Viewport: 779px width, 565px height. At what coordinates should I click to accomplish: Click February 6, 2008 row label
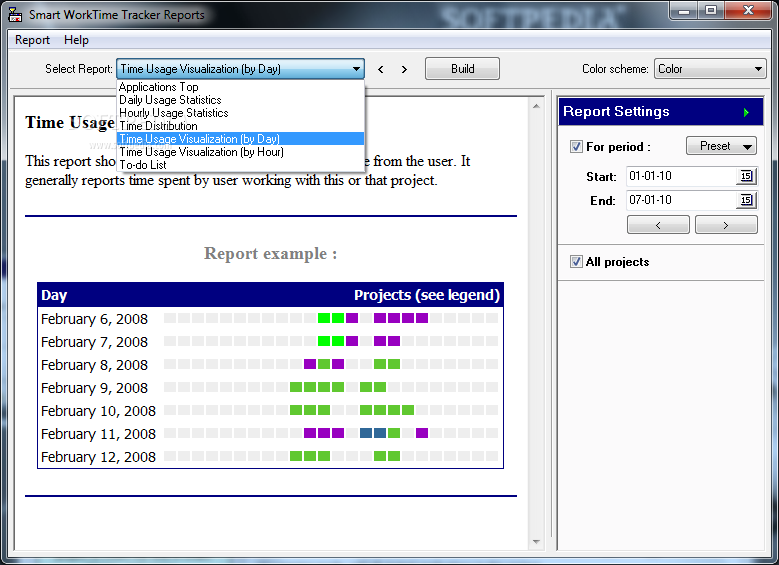94,319
